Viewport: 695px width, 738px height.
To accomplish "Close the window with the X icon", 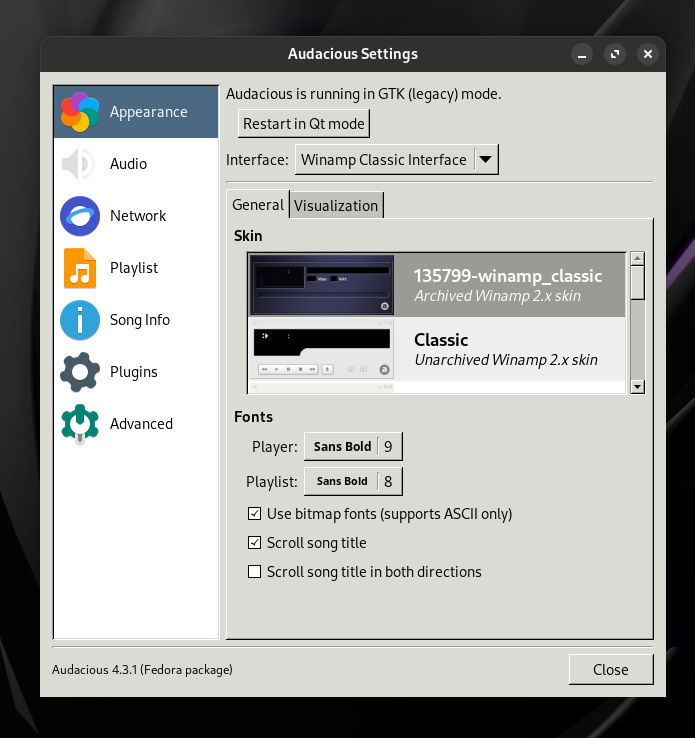I will tap(648, 54).
